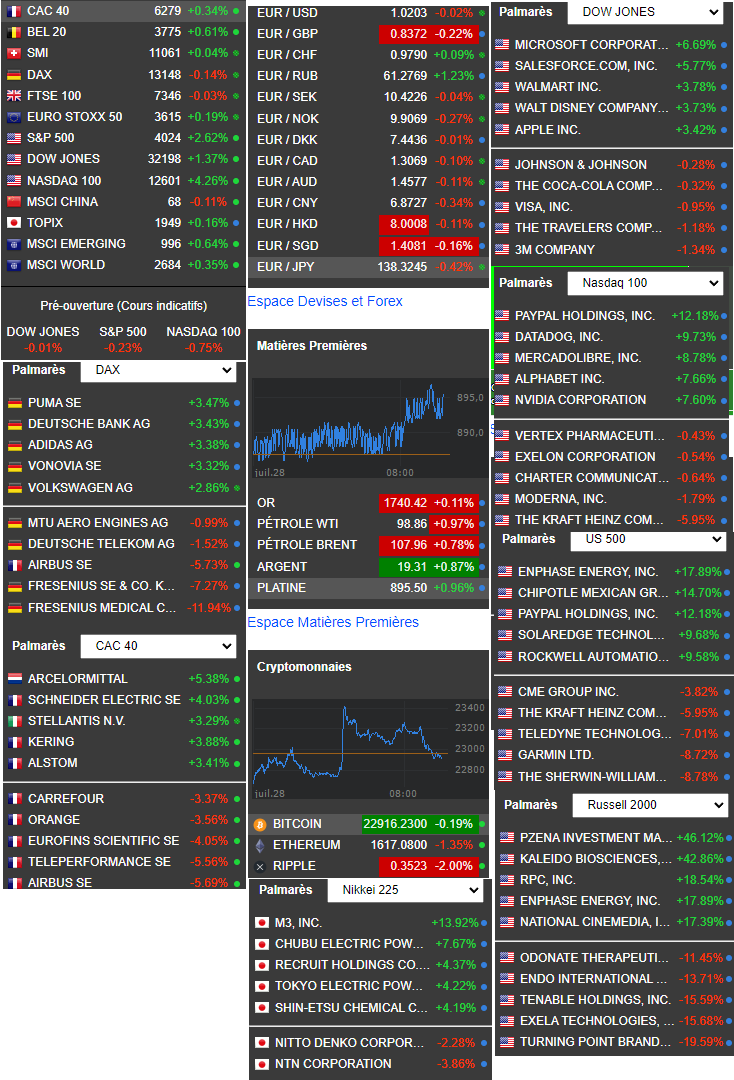
Task: Click the German flag beside PUMA SE
Action: click(x=15, y=403)
